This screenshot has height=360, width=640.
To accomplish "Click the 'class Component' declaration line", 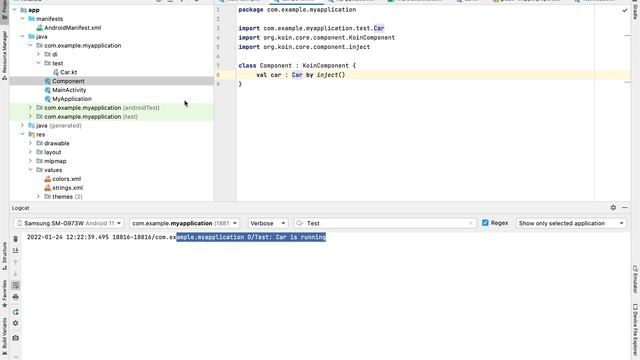I will click(x=297, y=66).
